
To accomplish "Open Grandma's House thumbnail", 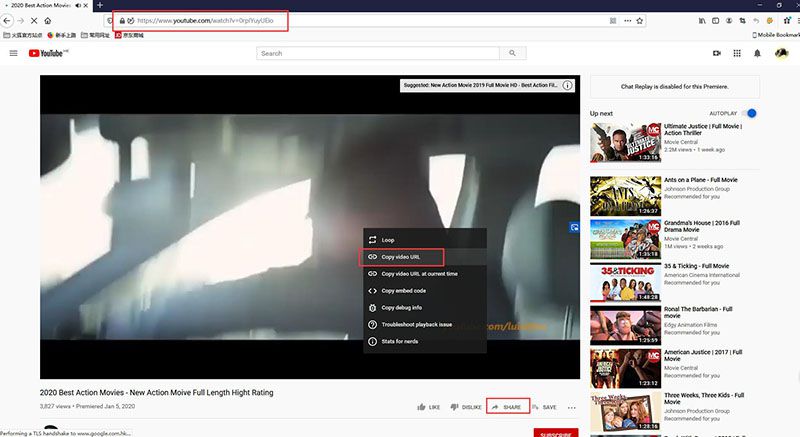I will [626, 239].
